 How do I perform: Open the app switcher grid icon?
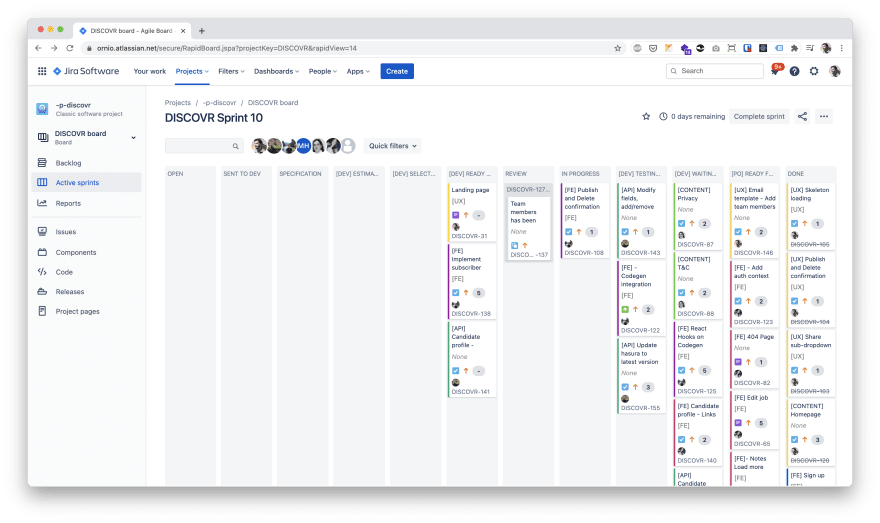tap(42, 71)
